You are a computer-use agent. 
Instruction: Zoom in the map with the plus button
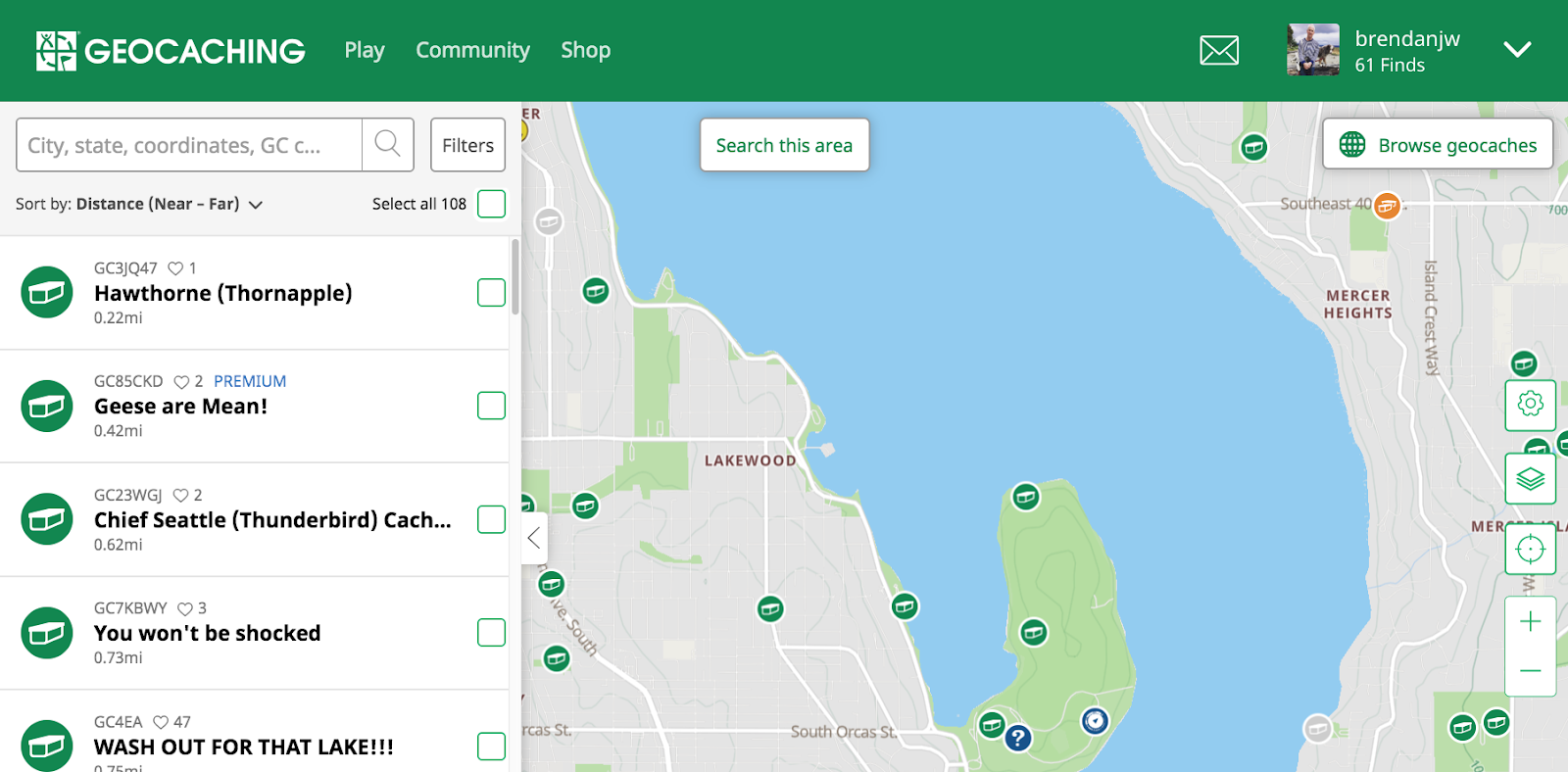coord(1530,621)
